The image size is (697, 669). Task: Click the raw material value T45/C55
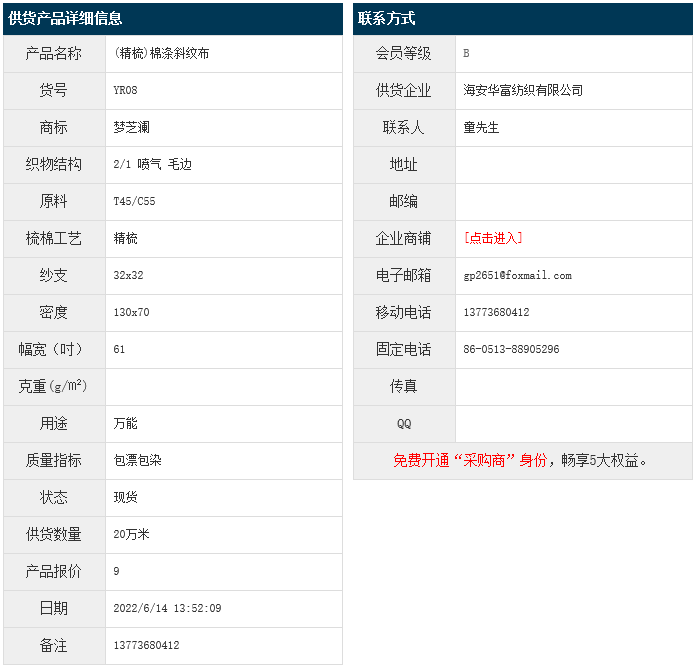pyautogui.click(x=135, y=202)
